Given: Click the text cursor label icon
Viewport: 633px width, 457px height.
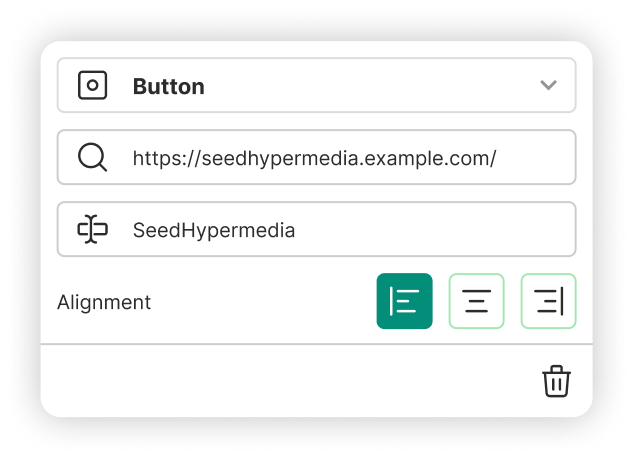Looking at the screenshot, I should pos(92,230).
